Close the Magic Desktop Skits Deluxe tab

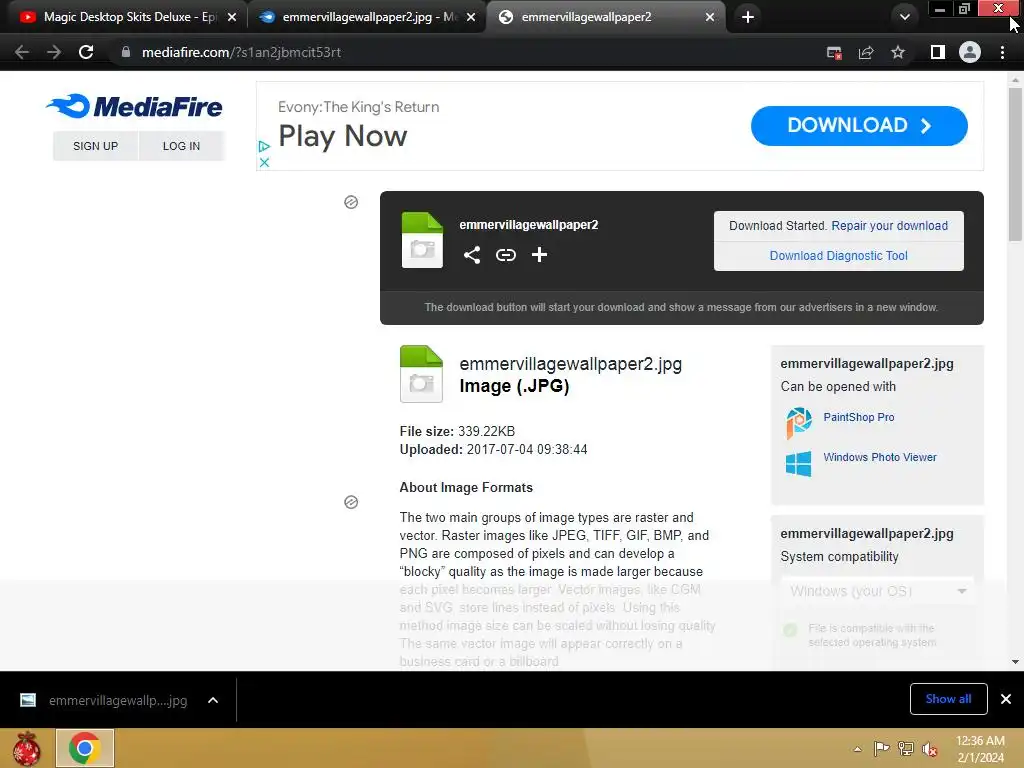(232, 18)
